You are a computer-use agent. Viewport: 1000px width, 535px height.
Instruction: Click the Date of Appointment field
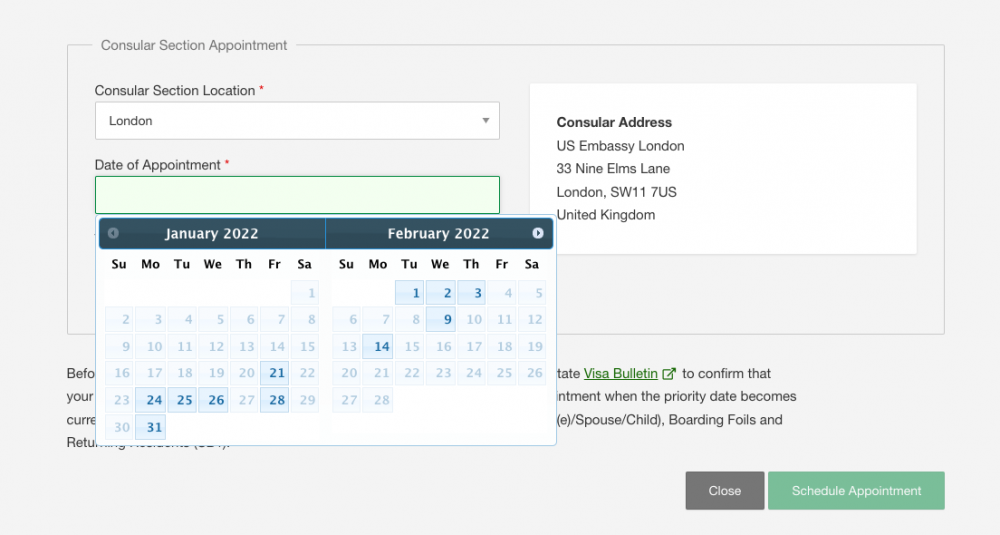297,195
